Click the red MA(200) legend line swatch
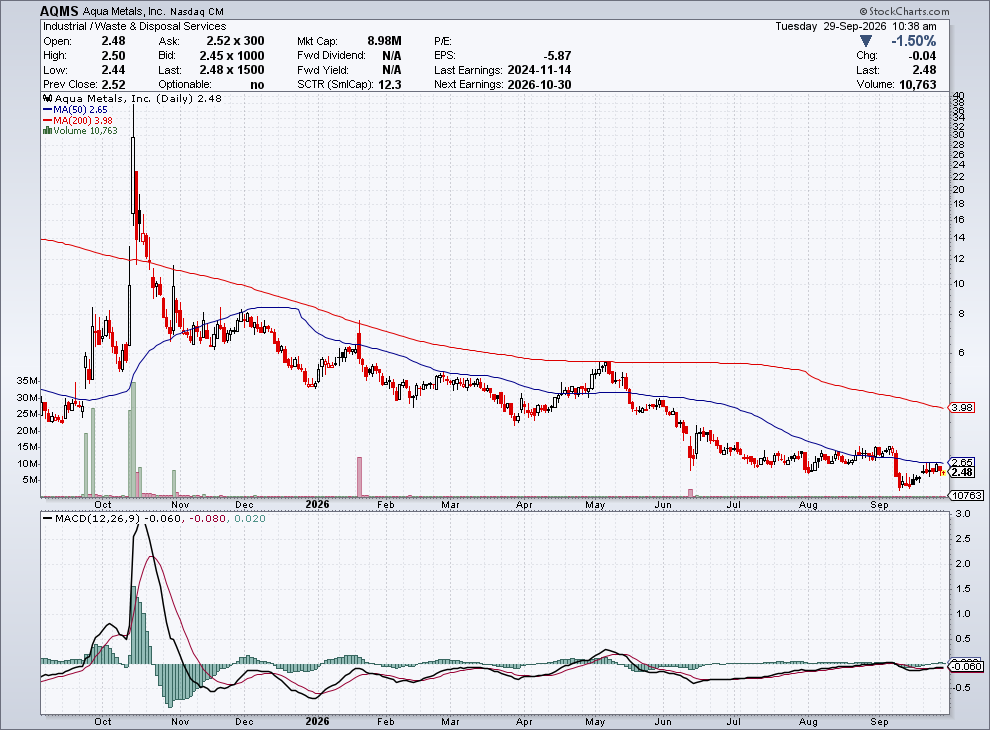 48,120
